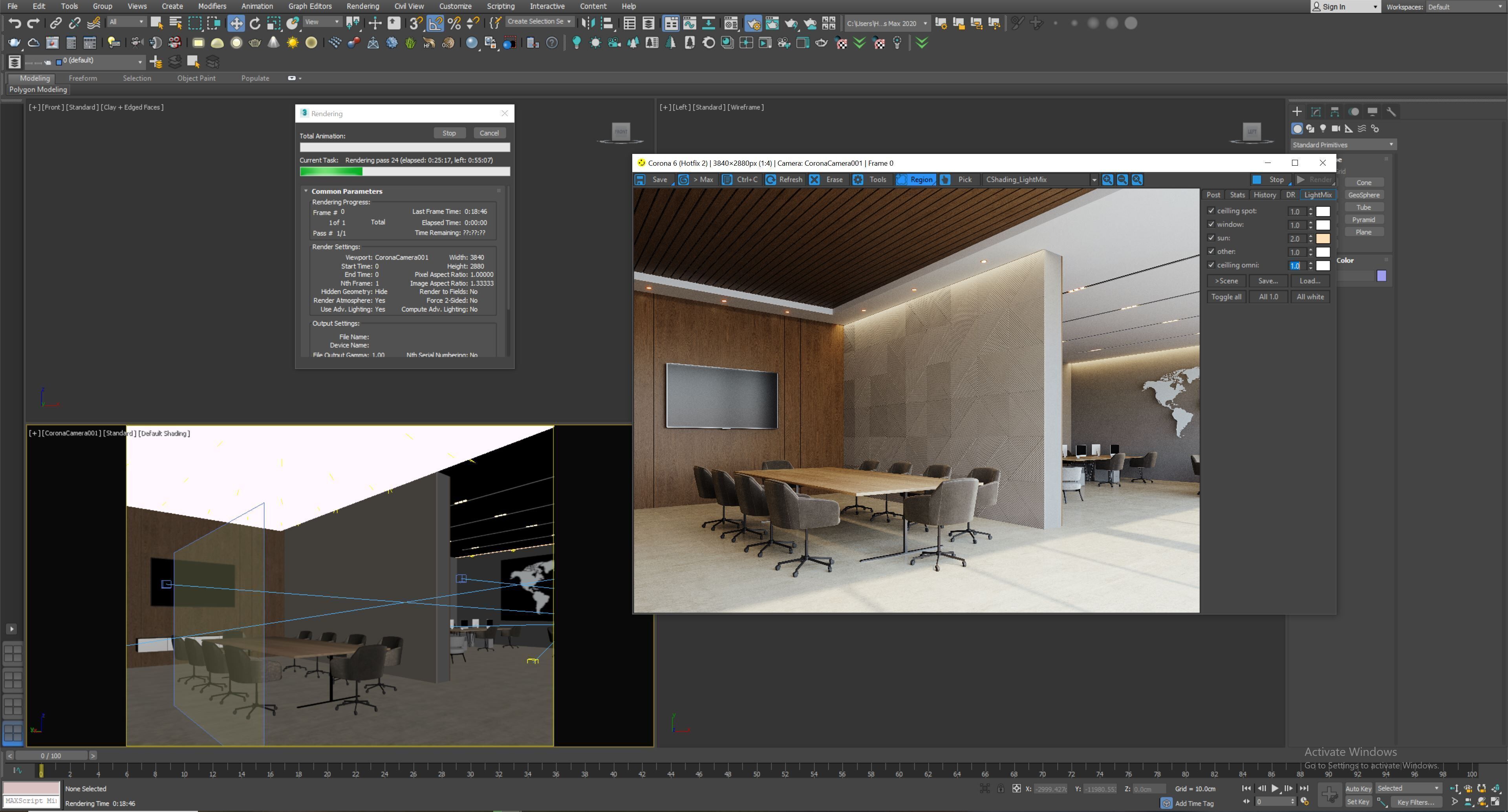Screen dimensions: 1508x812
Task: Open the Workspaces Default dropdown
Action: point(1465,7)
